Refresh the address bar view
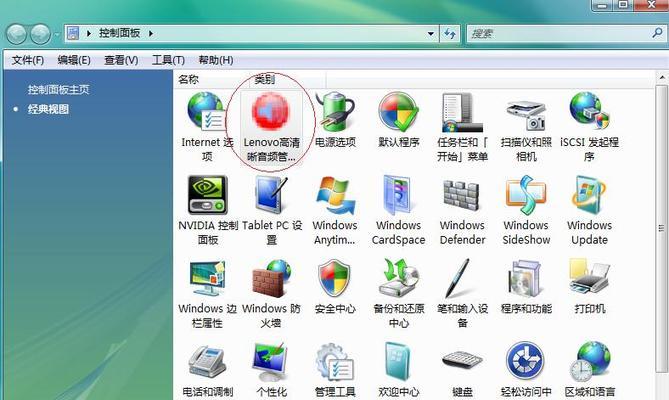The image size is (669, 400). coord(450,33)
